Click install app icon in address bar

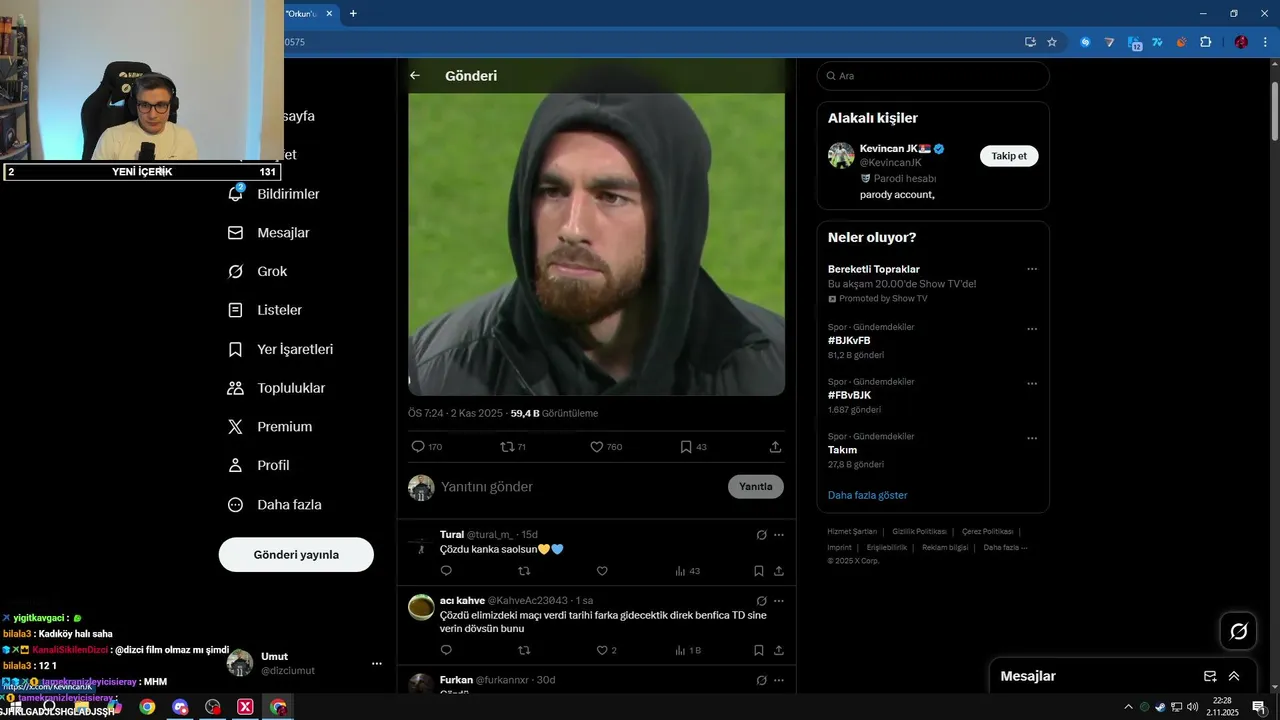(1030, 42)
